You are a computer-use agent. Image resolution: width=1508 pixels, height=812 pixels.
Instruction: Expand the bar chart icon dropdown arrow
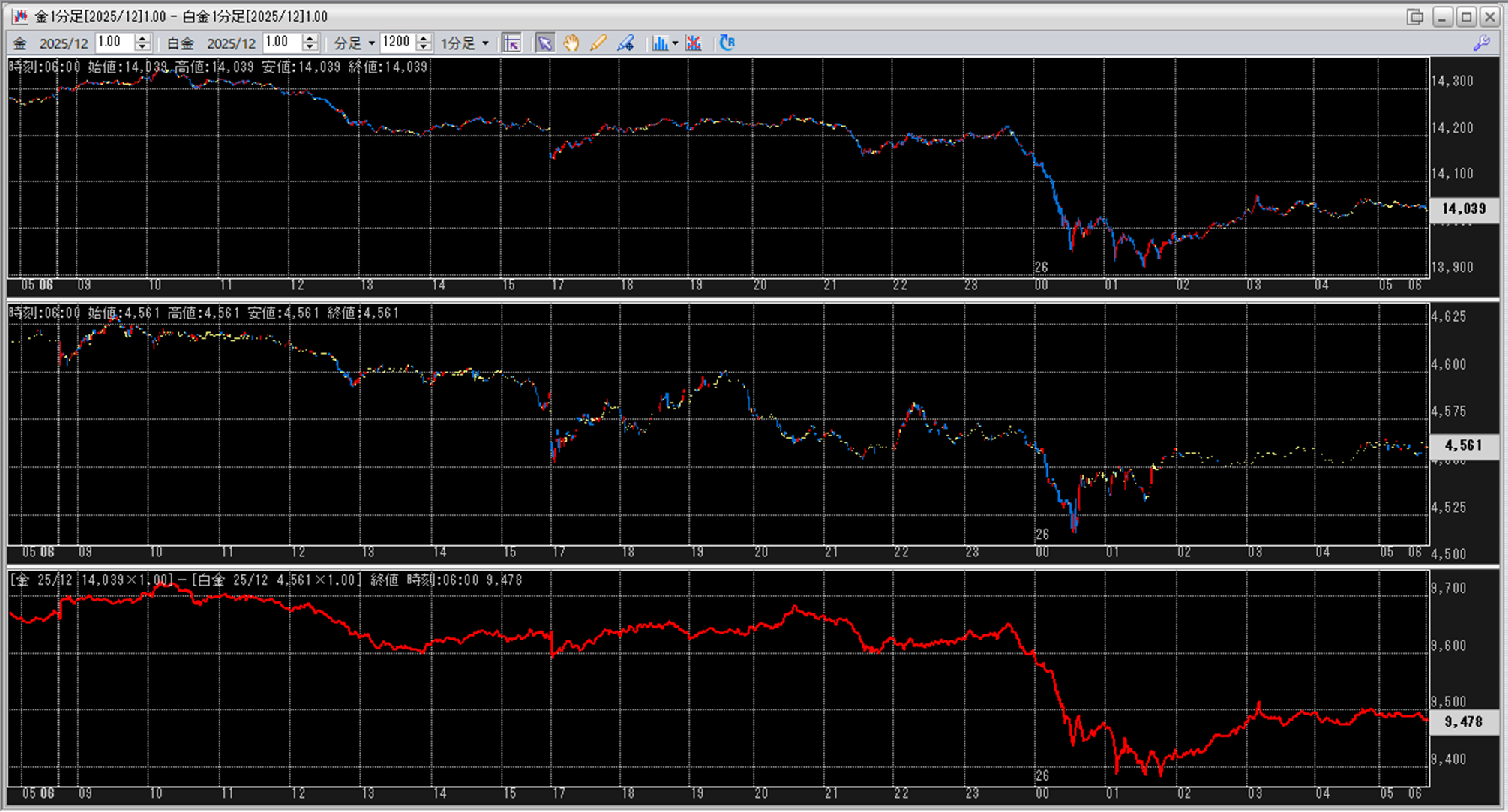click(x=675, y=43)
